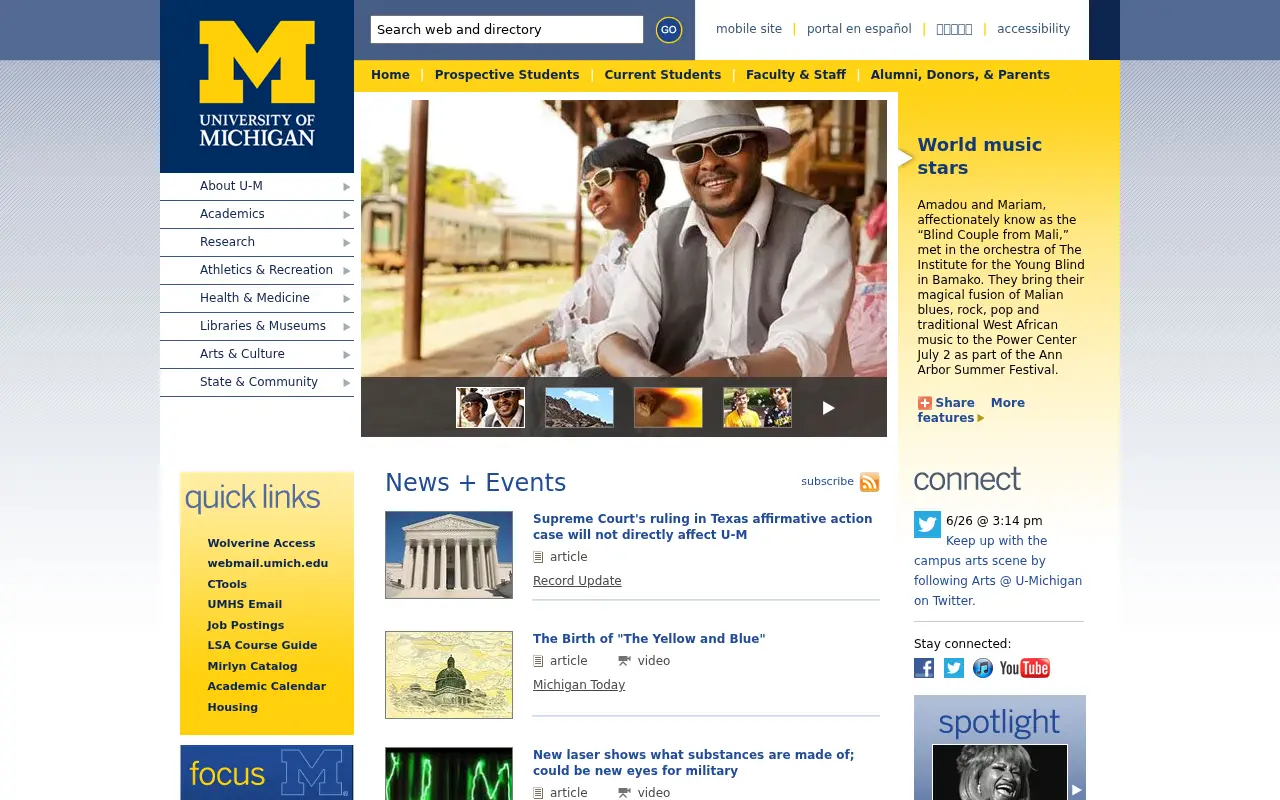
Task: Click the Share plus icon
Action: tap(925, 403)
